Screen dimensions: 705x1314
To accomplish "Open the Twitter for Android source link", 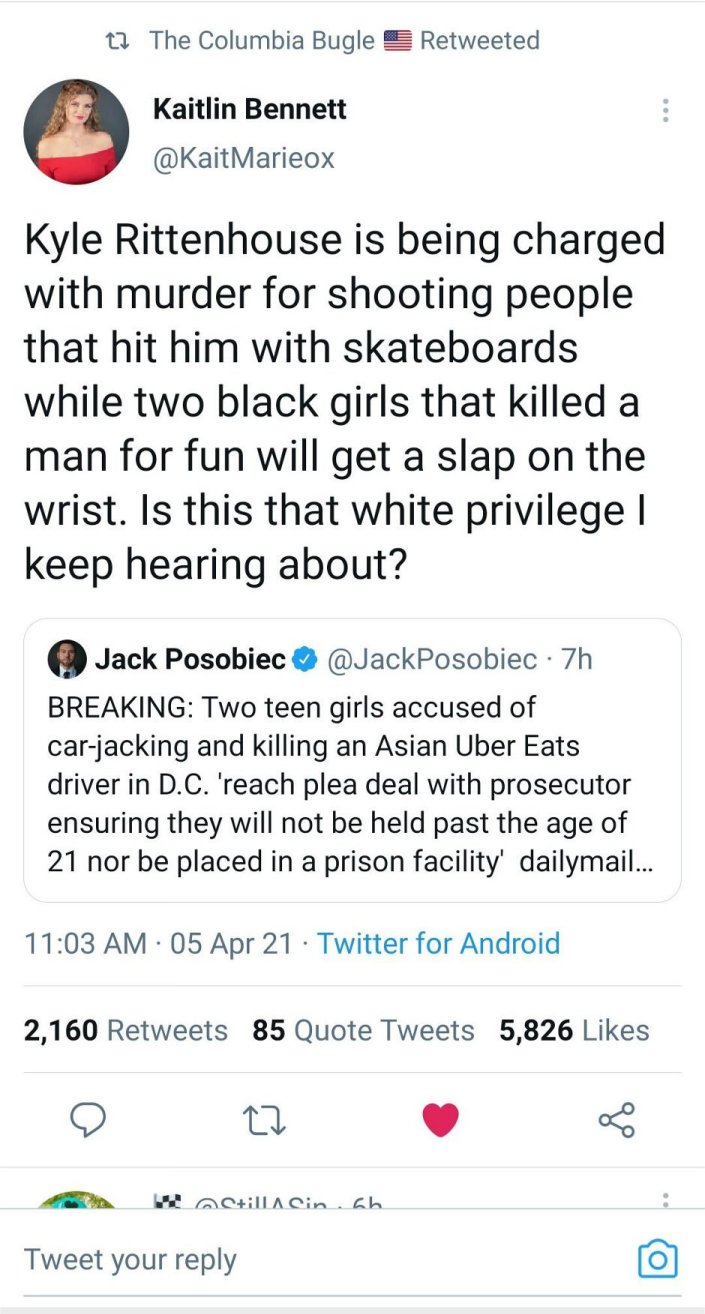I will [x=438, y=943].
